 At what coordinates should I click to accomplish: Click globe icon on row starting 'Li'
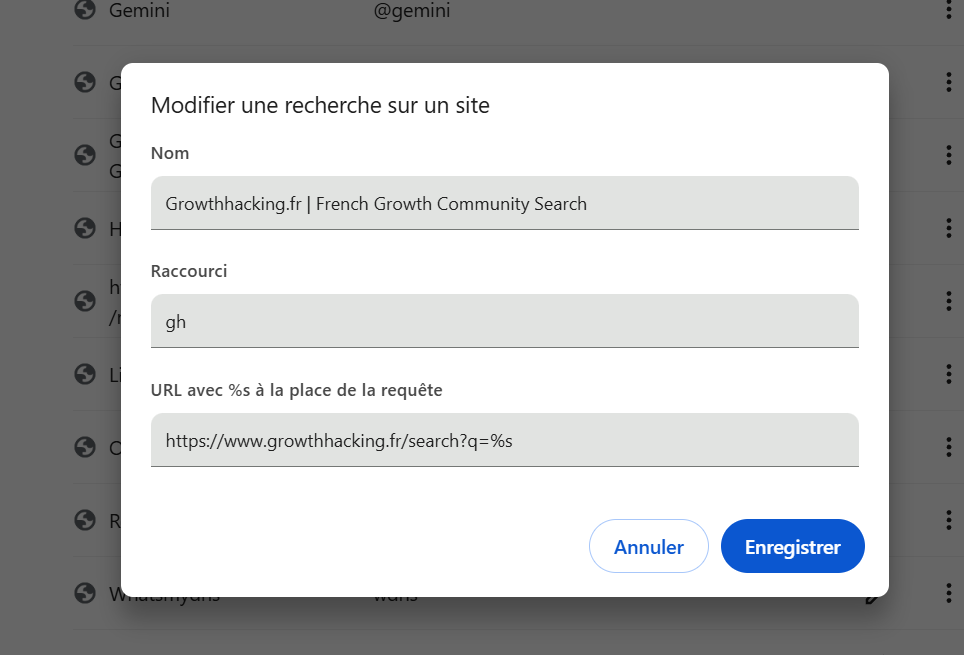point(85,374)
